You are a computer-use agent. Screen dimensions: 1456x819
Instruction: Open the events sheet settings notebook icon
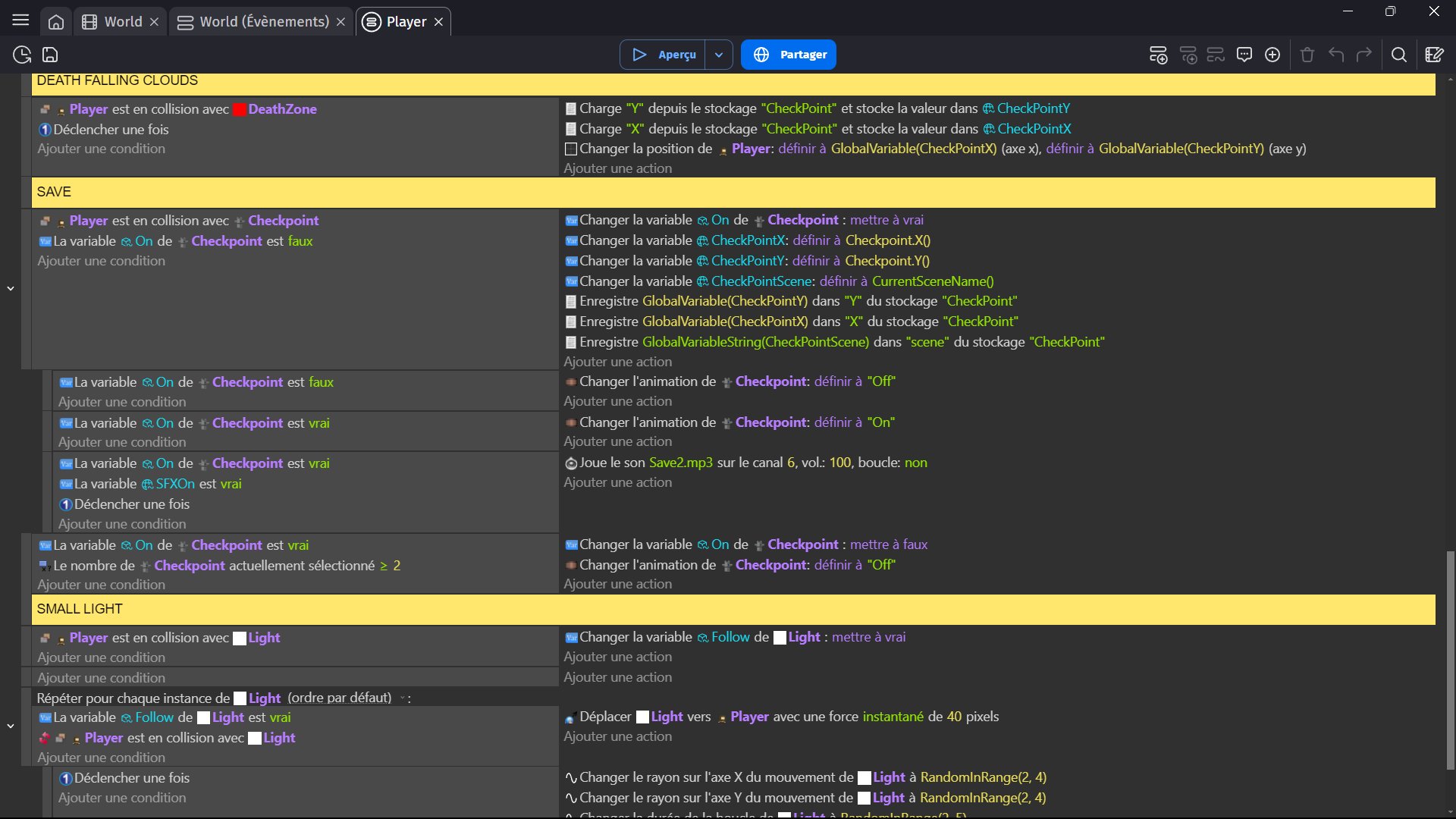click(1433, 55)
